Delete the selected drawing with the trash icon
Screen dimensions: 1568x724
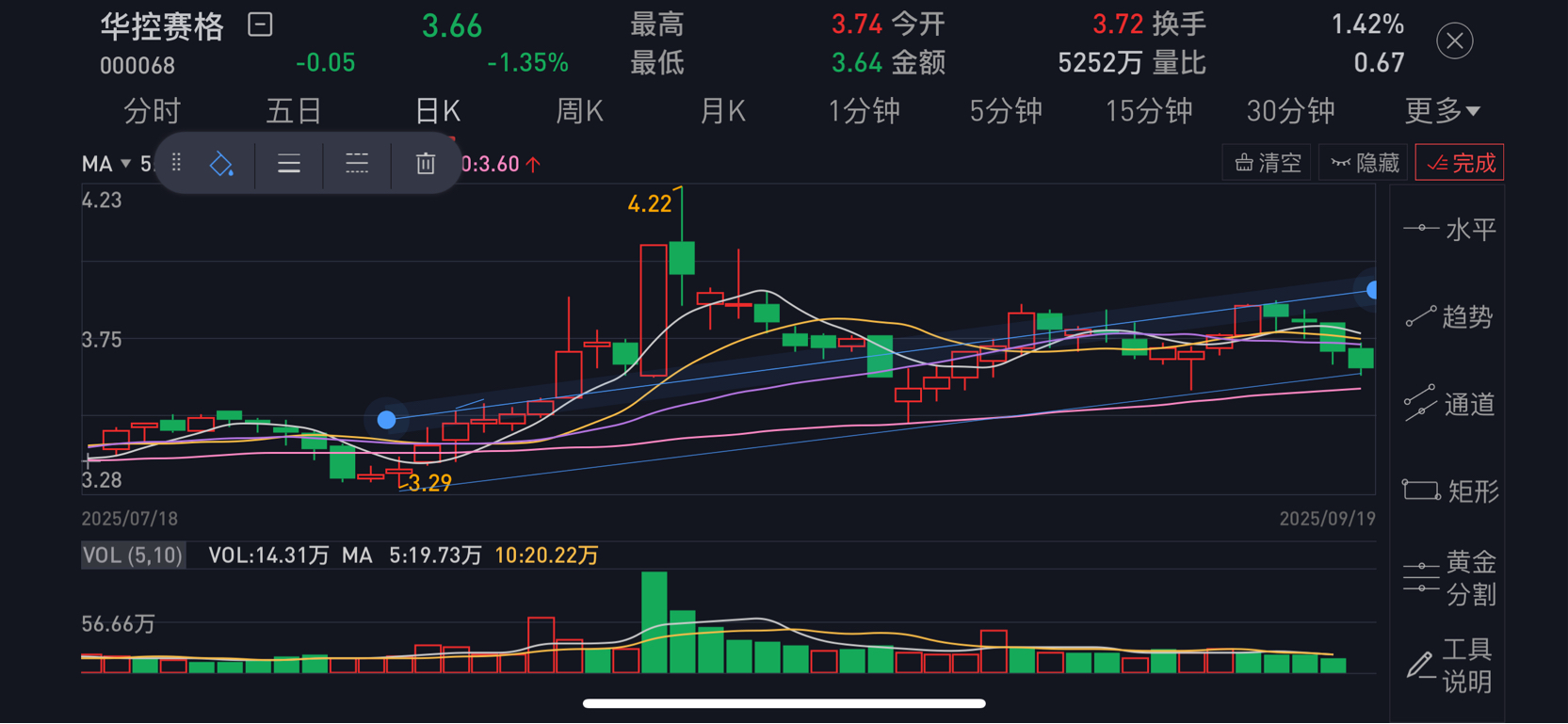pyautogui.click(x=426, y=164)
